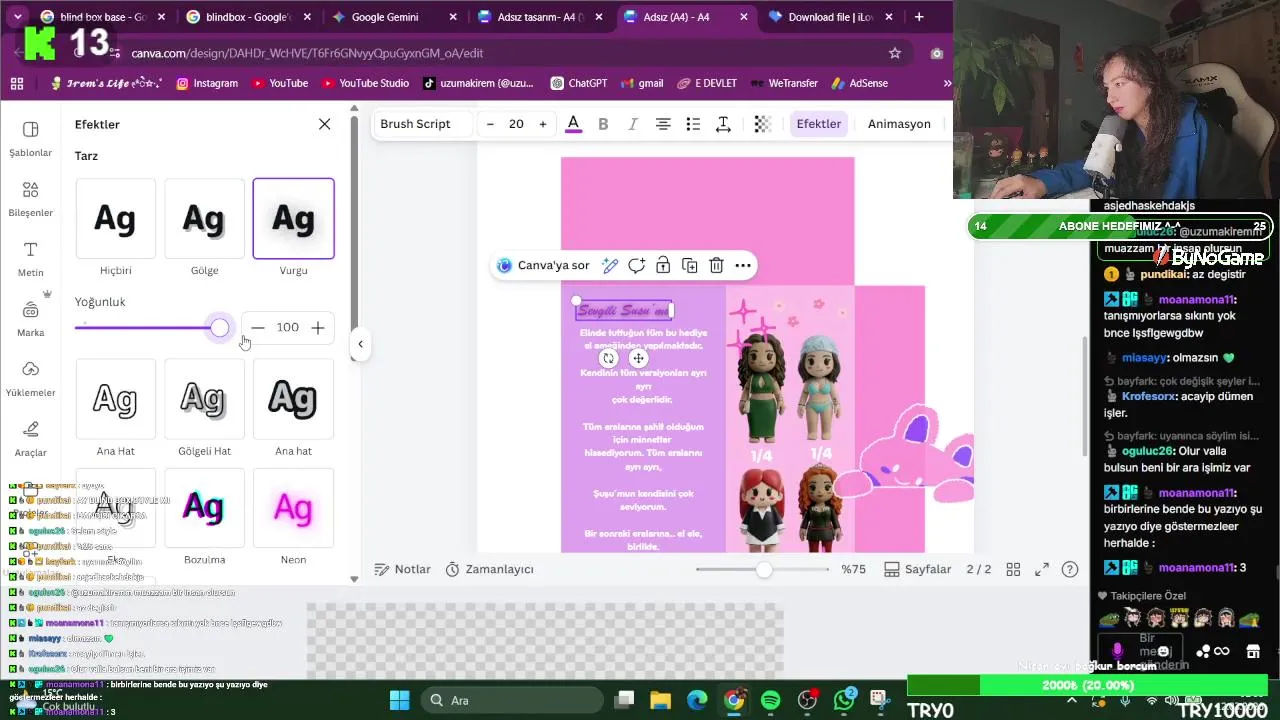Click the zoom slider handle
The width and height of the screenshot is (1280, 720).
point(764,569)
